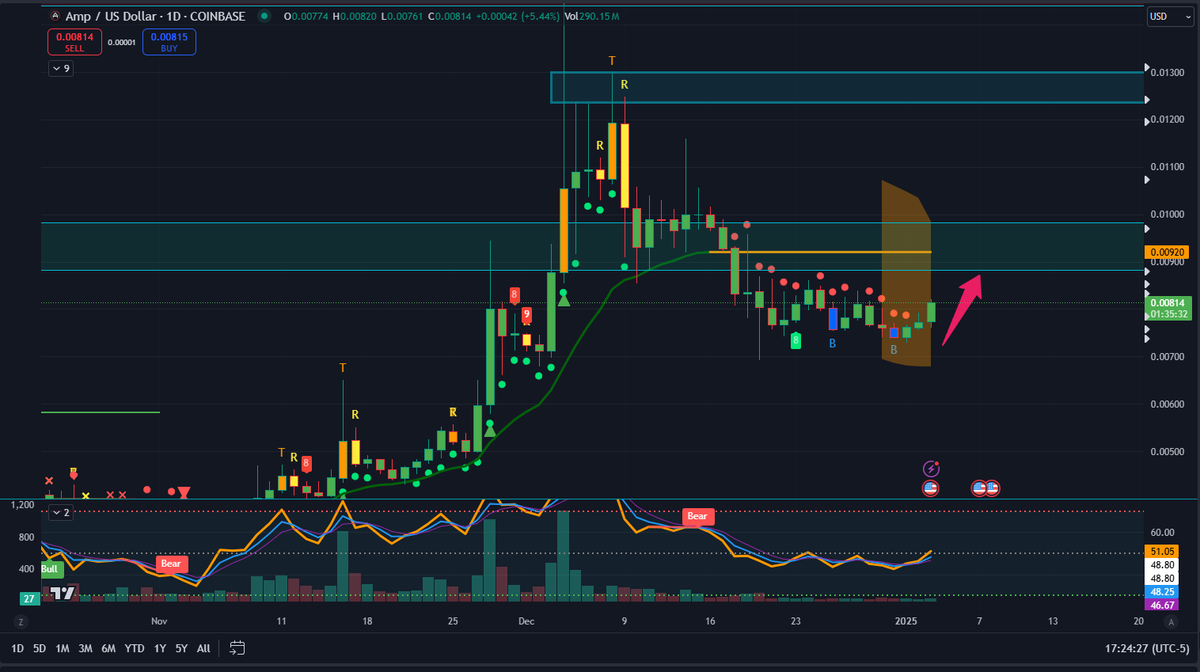The width and height of the screenshot is (1200, 672).
Task: Select the 1D range tab
Action: 18,648
